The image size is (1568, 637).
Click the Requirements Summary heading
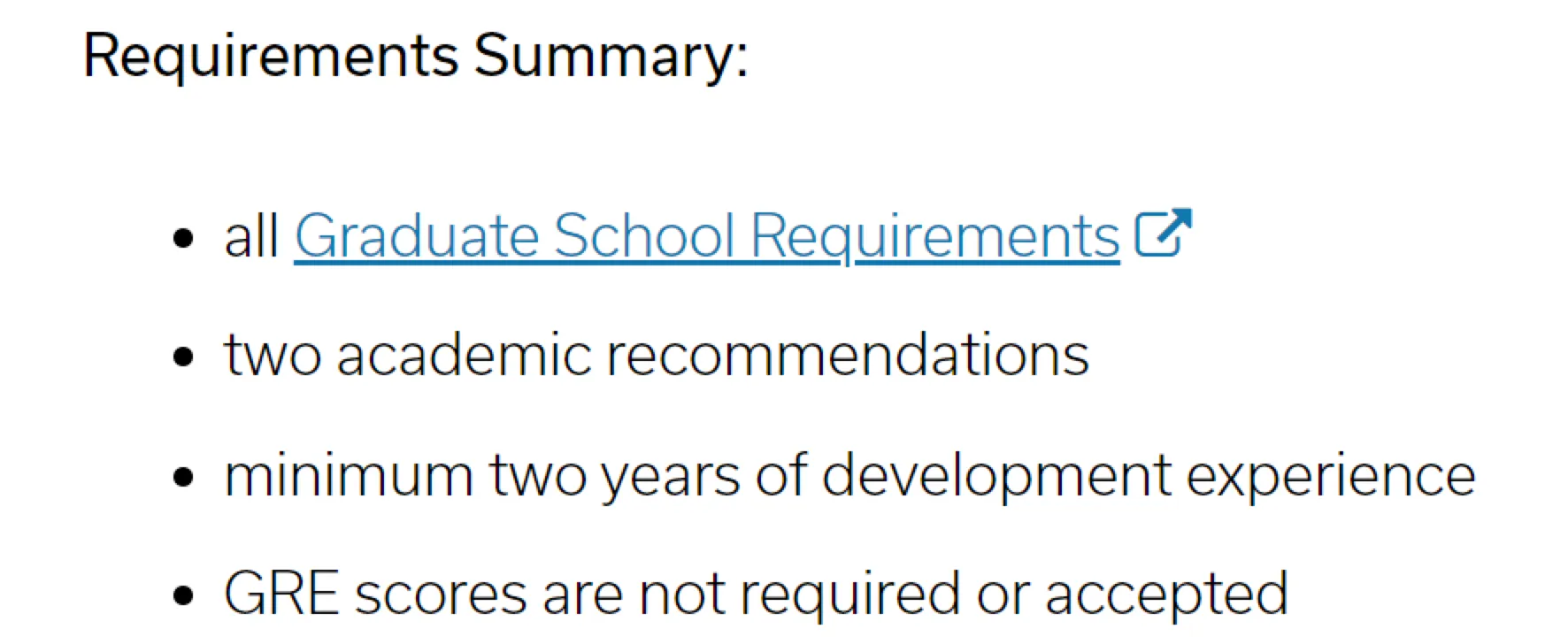coord(415,55)
